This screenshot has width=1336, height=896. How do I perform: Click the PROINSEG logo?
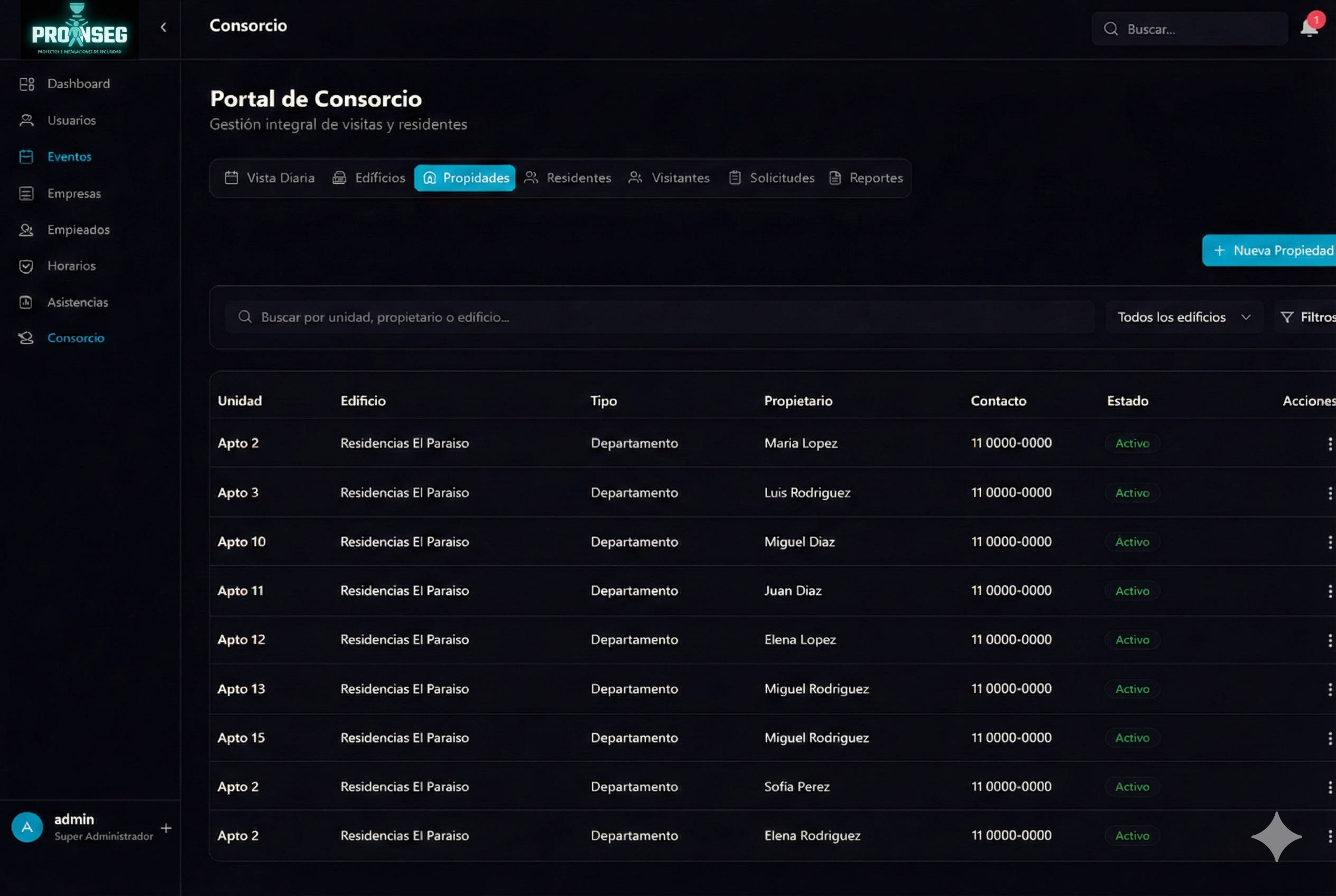pos(79,30)
